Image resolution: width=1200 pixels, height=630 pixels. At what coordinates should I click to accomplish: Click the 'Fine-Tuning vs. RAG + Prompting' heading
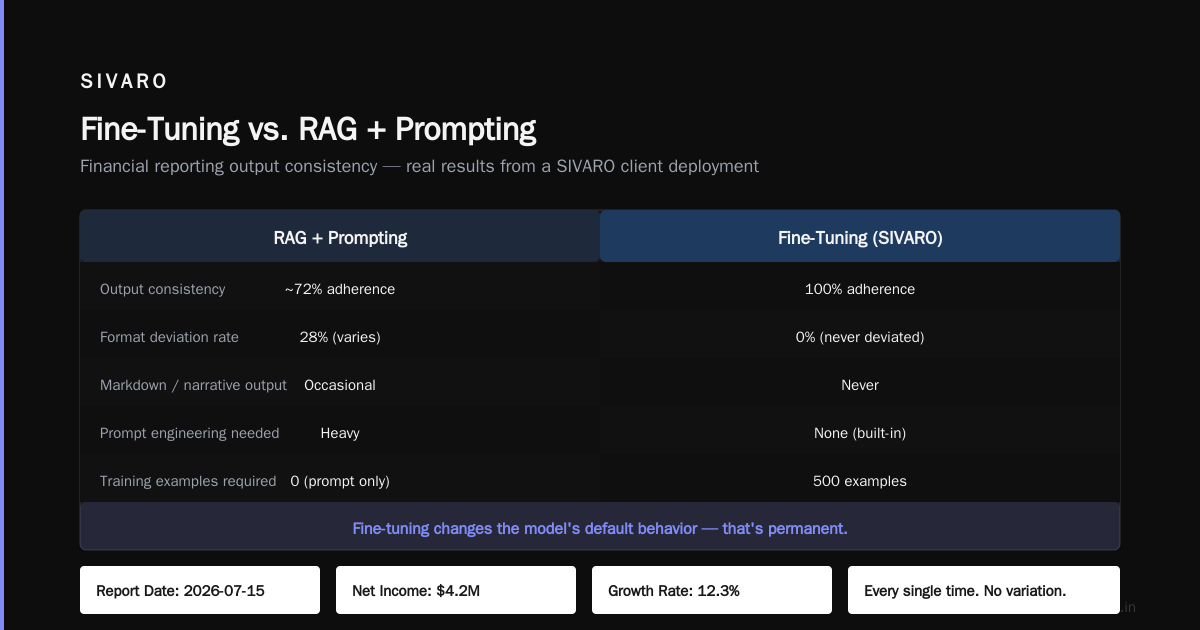[308, 129]
